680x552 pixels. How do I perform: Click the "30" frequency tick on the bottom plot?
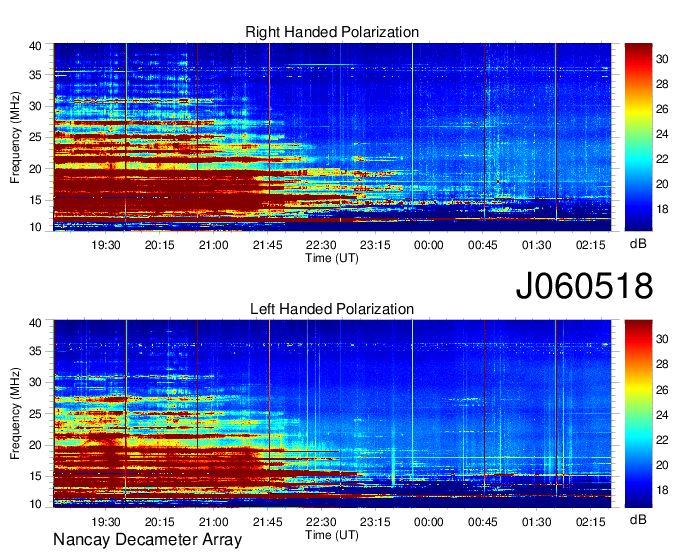pyautogui.click(x=35, y=382)
